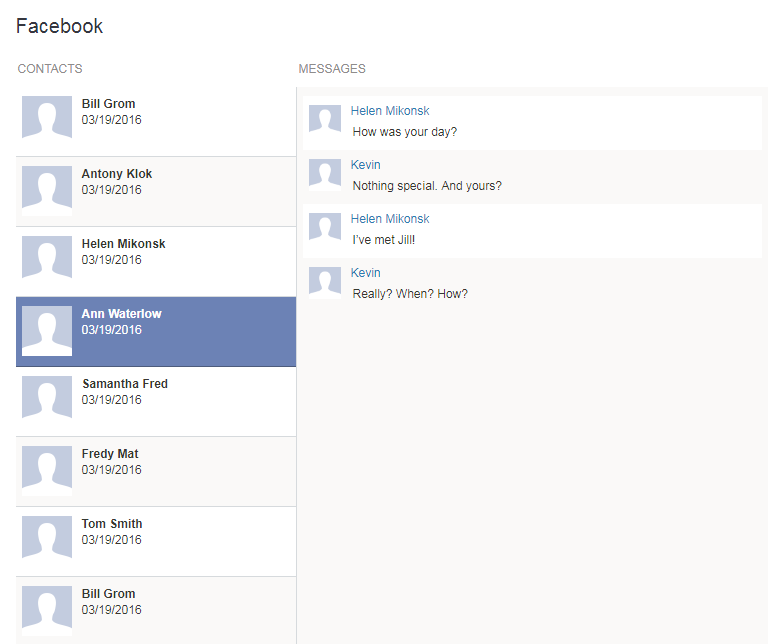
Task: Click the Facebook page title
Action: coord(59,26)
